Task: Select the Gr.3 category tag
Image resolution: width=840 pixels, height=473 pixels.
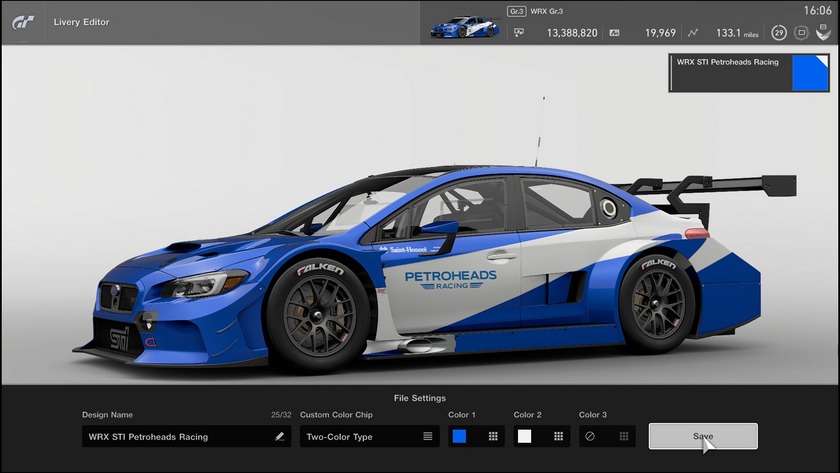Action: 516,12
